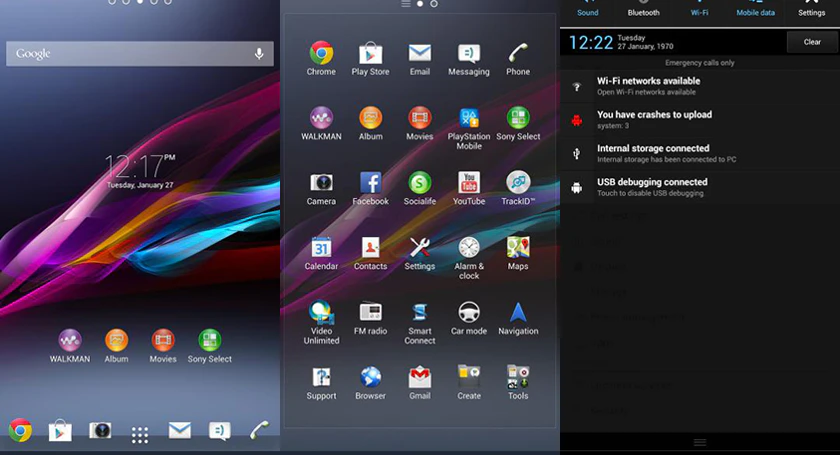Screen dimensions: 840x455
Task: Tap the 12:22 notification panel clock
Action: click(x=591, y=42)
